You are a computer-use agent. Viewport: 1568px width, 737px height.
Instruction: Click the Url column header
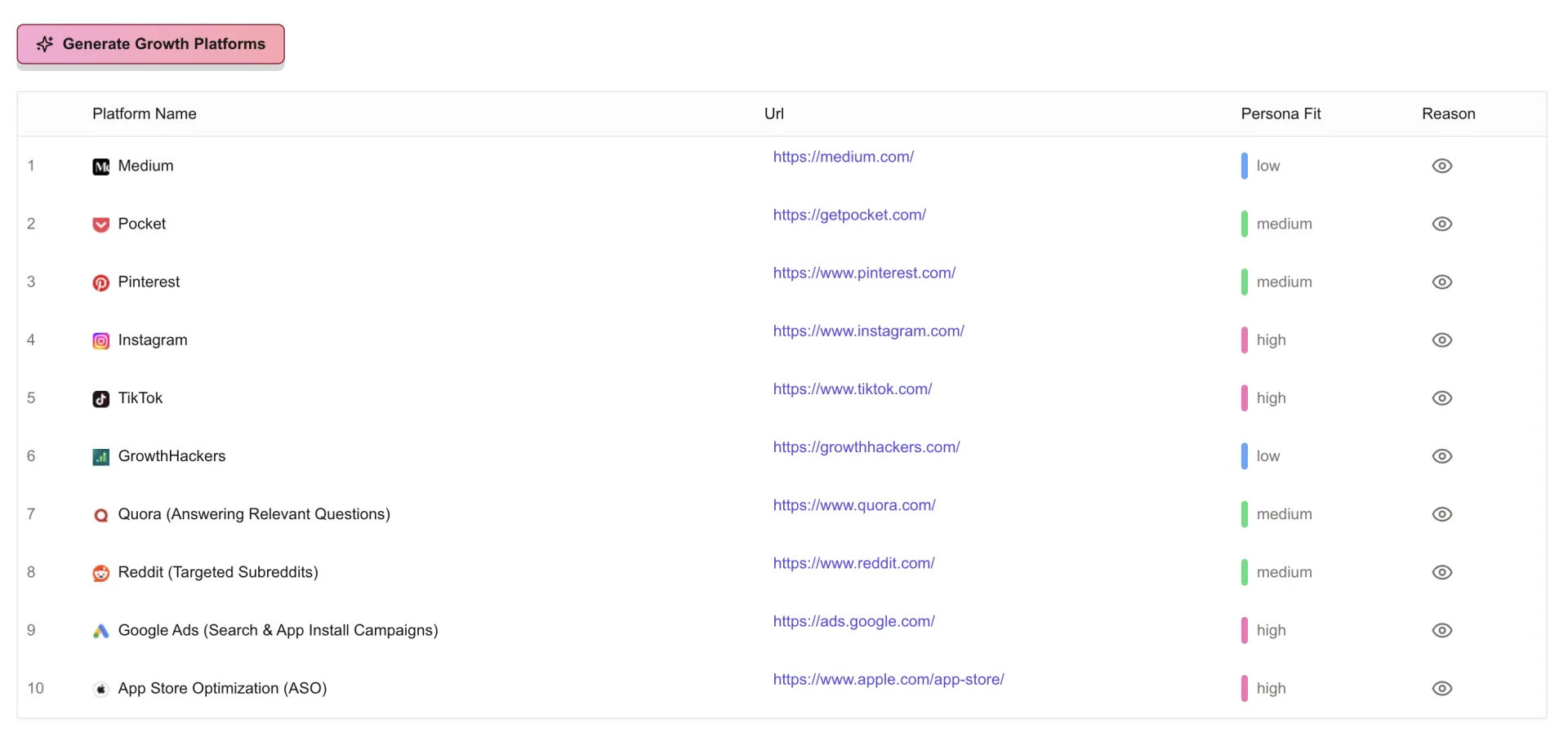coord(774,113)
